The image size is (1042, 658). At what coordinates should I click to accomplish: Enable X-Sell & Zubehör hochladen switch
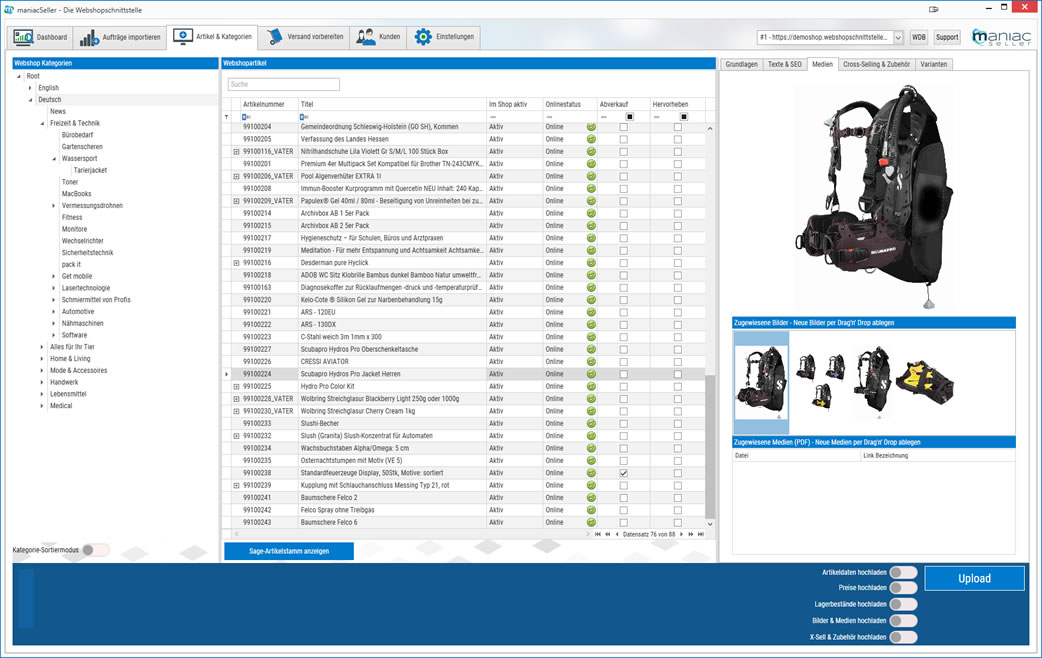point(903,637)
